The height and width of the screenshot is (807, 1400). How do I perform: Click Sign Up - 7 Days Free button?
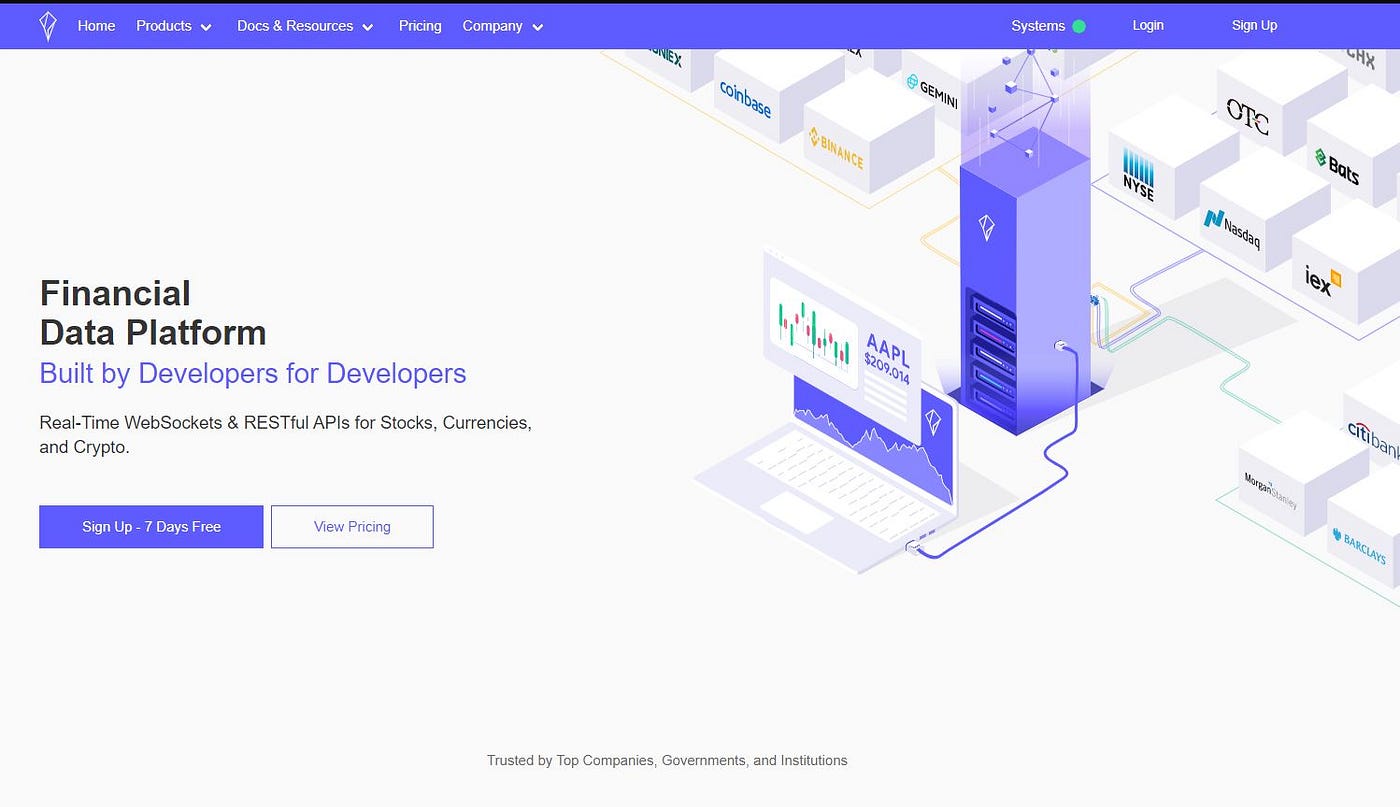pos(151,526)
